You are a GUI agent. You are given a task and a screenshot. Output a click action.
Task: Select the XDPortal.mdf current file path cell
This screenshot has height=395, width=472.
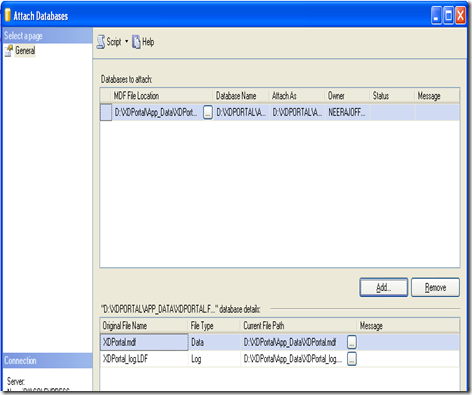(294, 342)
